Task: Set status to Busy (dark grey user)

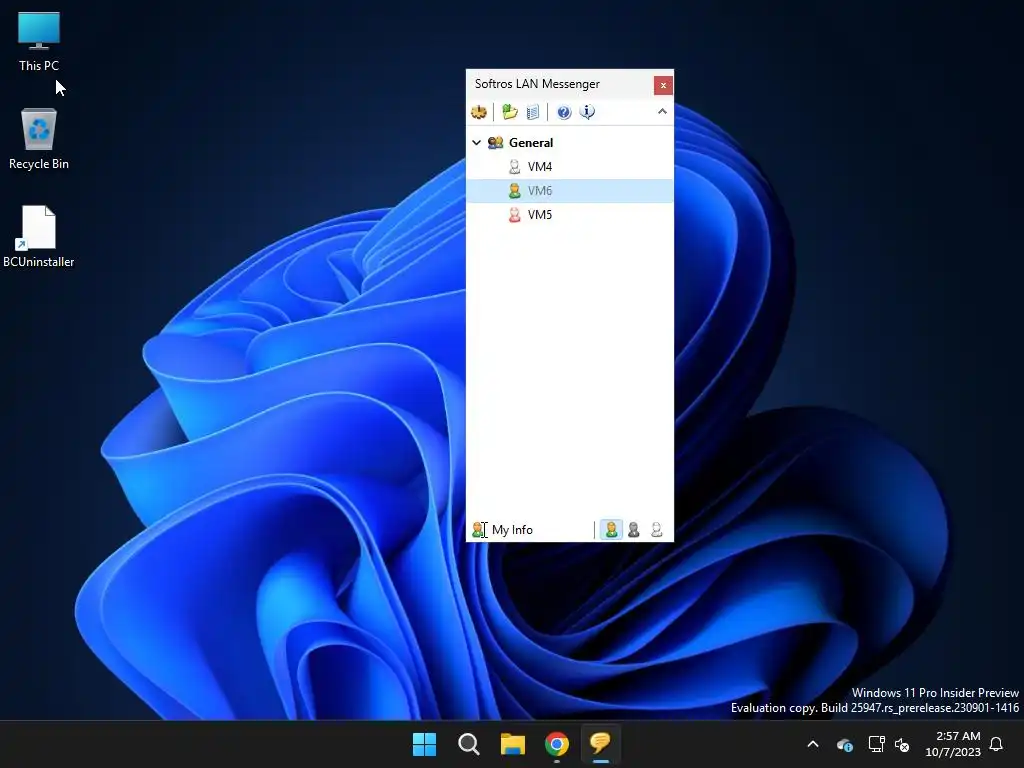Action: [633, 530]
